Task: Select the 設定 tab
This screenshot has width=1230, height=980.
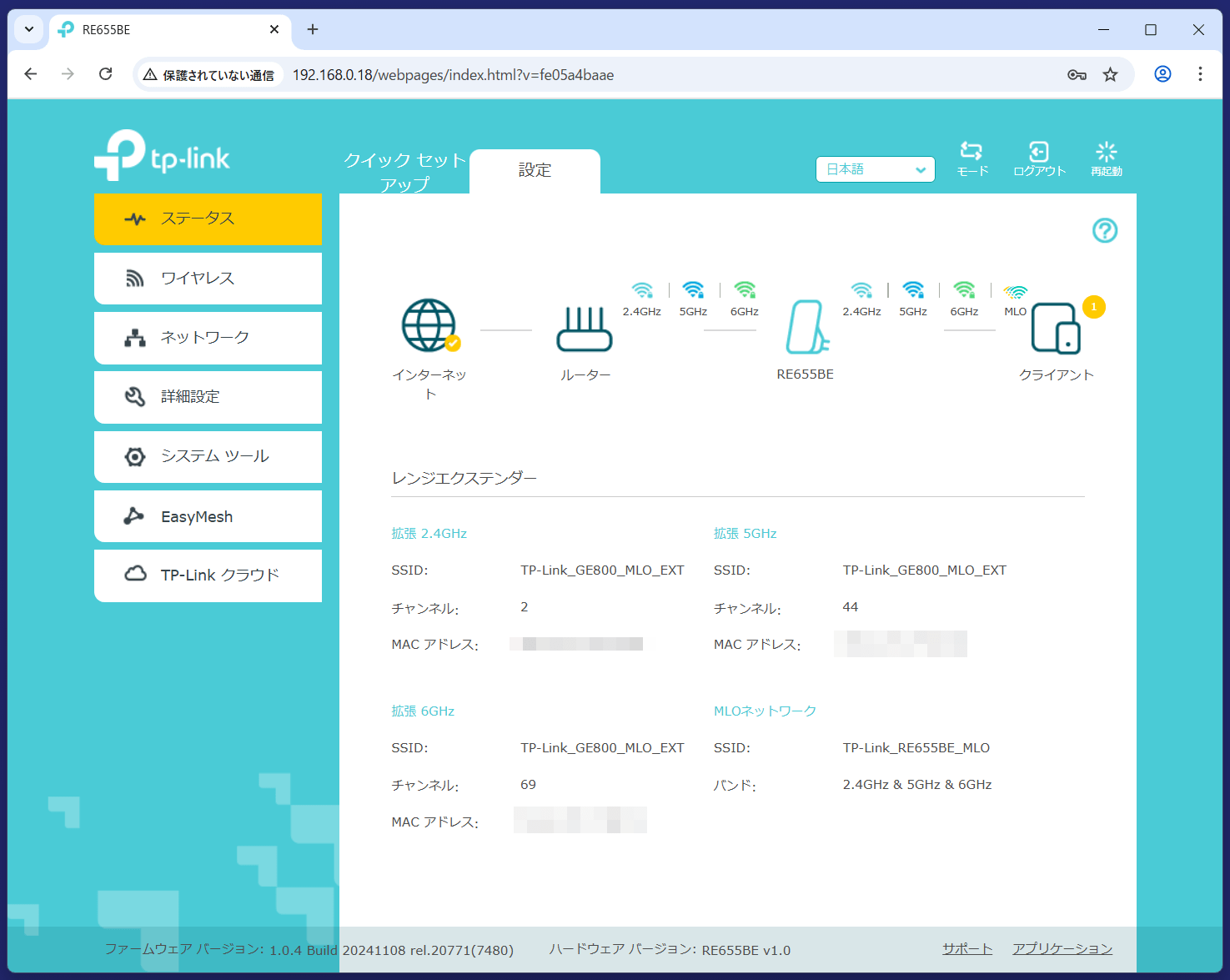Action: [x=535, y=171]
